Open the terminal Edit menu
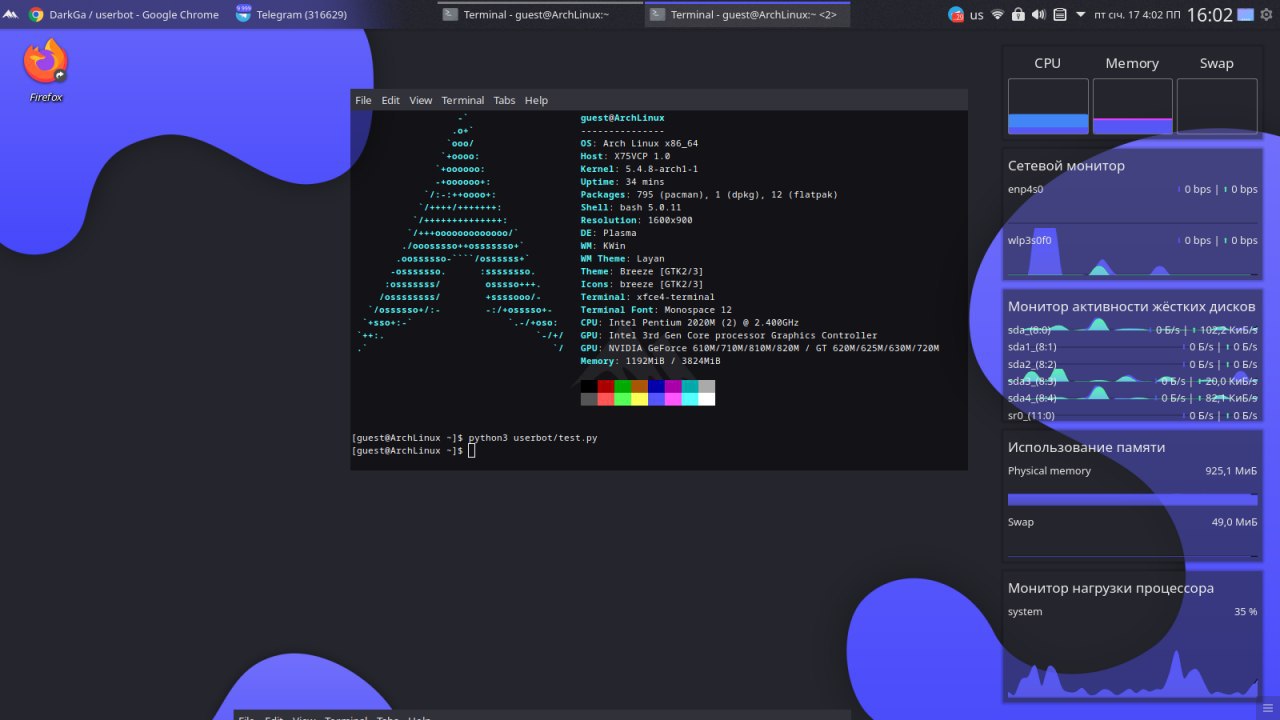 pos(390,100)
